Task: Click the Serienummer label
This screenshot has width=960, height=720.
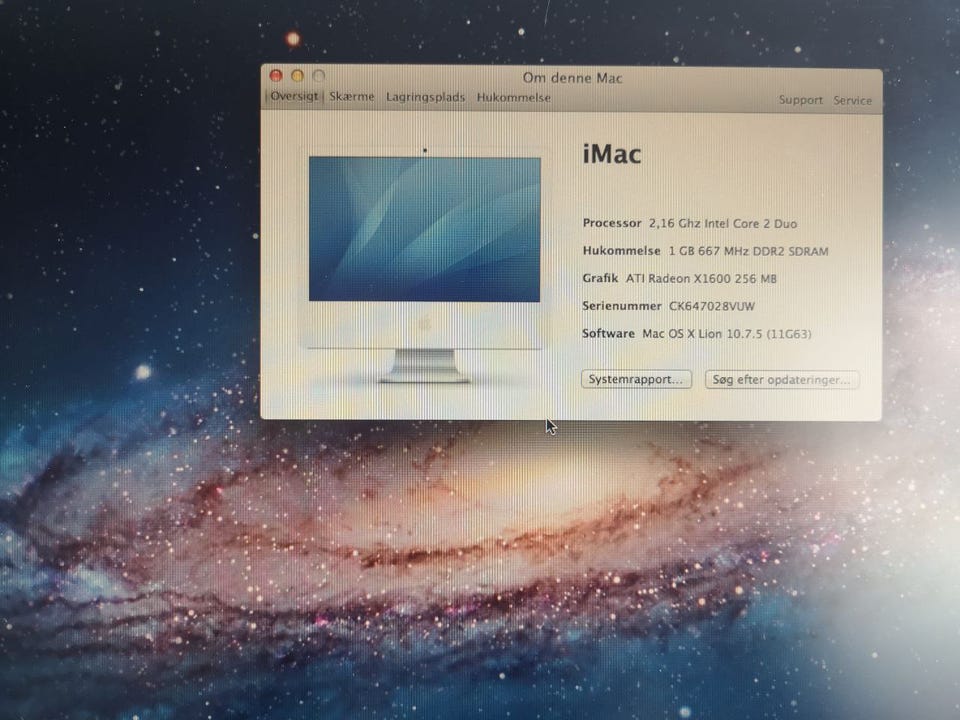Action: pyautogui.click(x=621, y=306)
